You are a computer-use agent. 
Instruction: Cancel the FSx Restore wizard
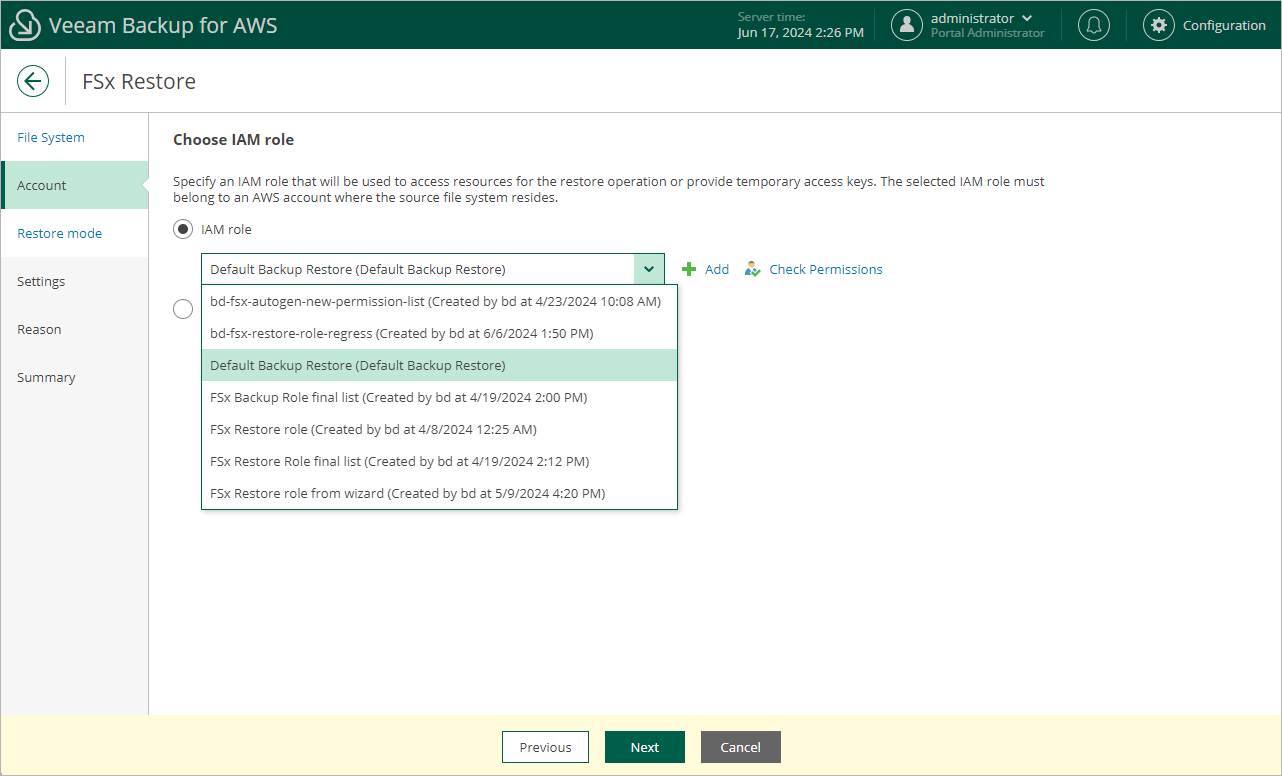(741, 747)
